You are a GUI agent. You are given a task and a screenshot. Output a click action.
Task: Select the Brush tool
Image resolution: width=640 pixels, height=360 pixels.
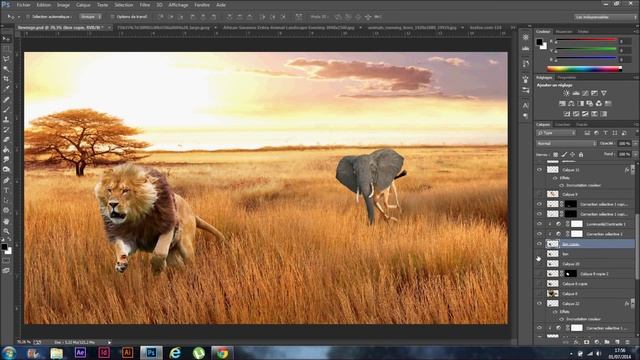coord(7,109)
